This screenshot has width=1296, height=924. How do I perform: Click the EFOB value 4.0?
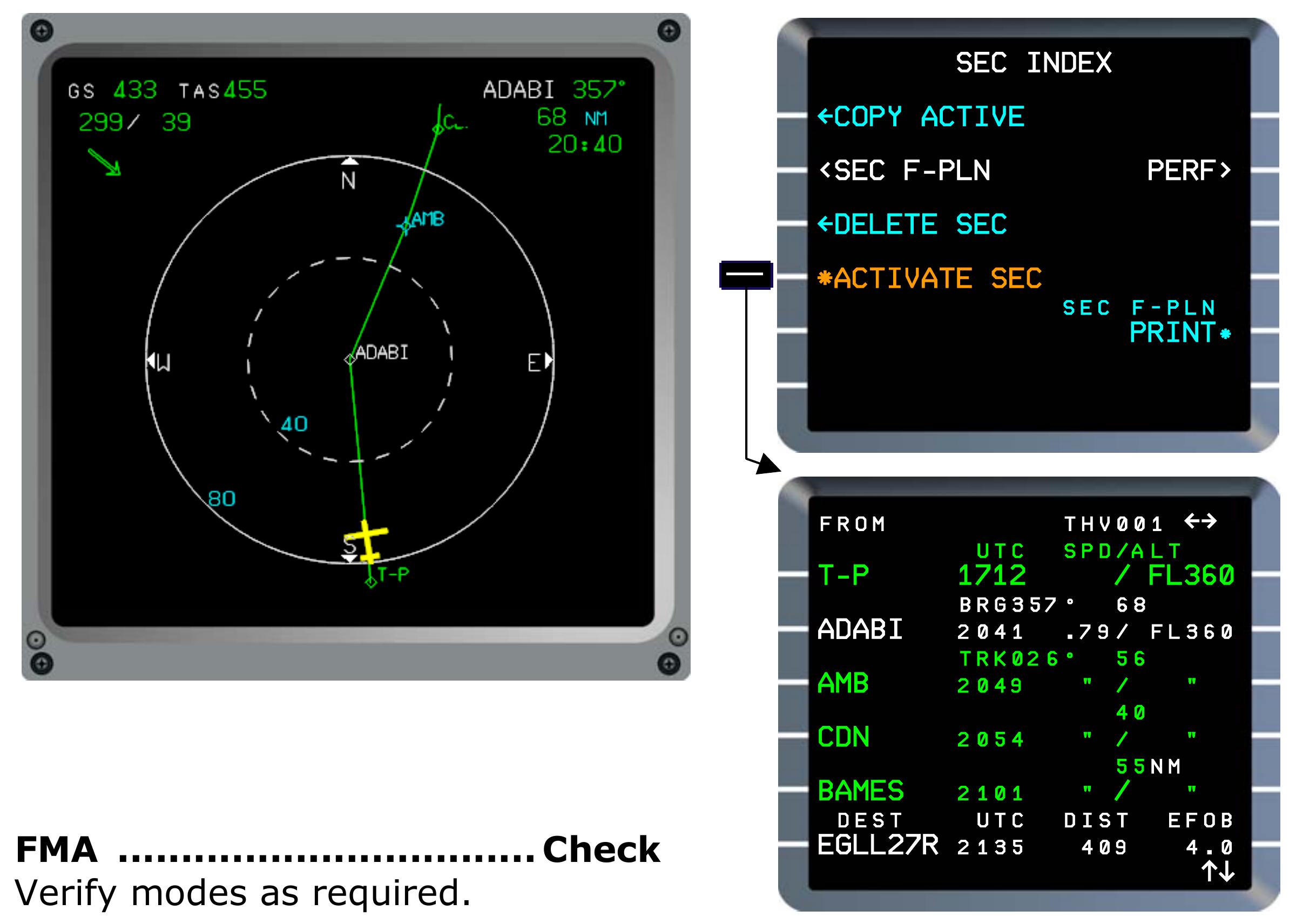1210,848
